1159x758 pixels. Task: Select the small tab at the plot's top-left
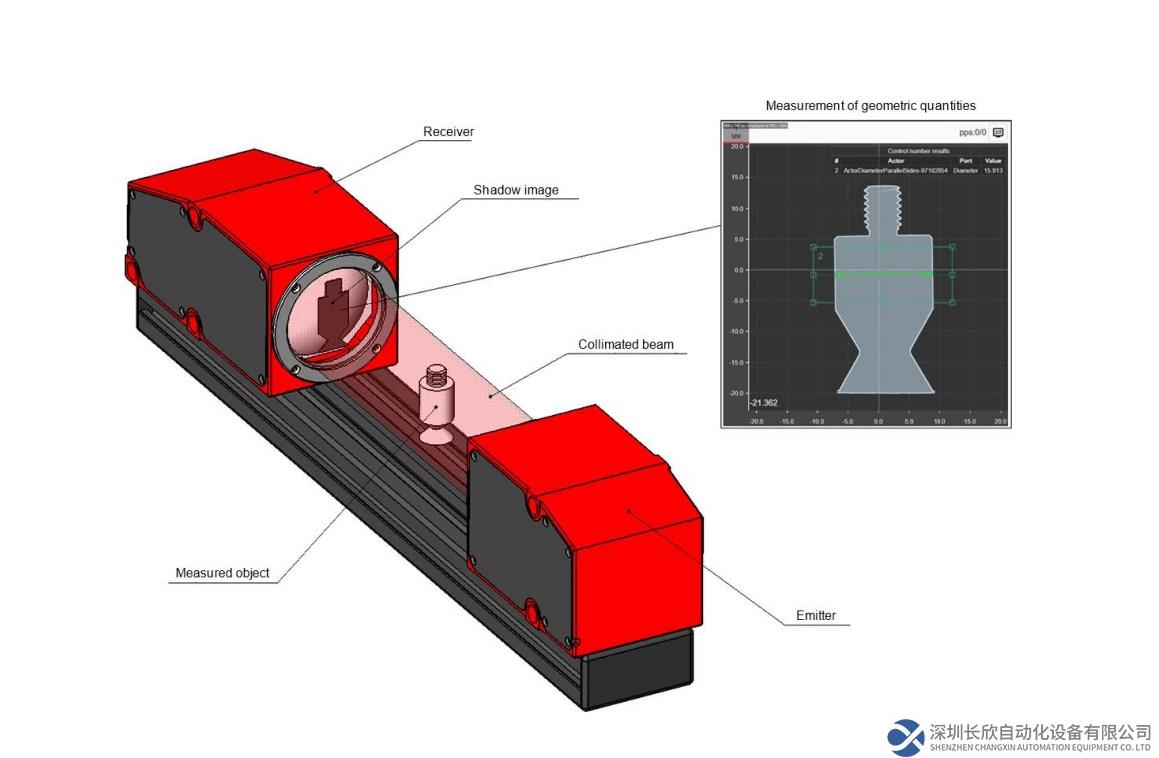(x=735, y=135)
